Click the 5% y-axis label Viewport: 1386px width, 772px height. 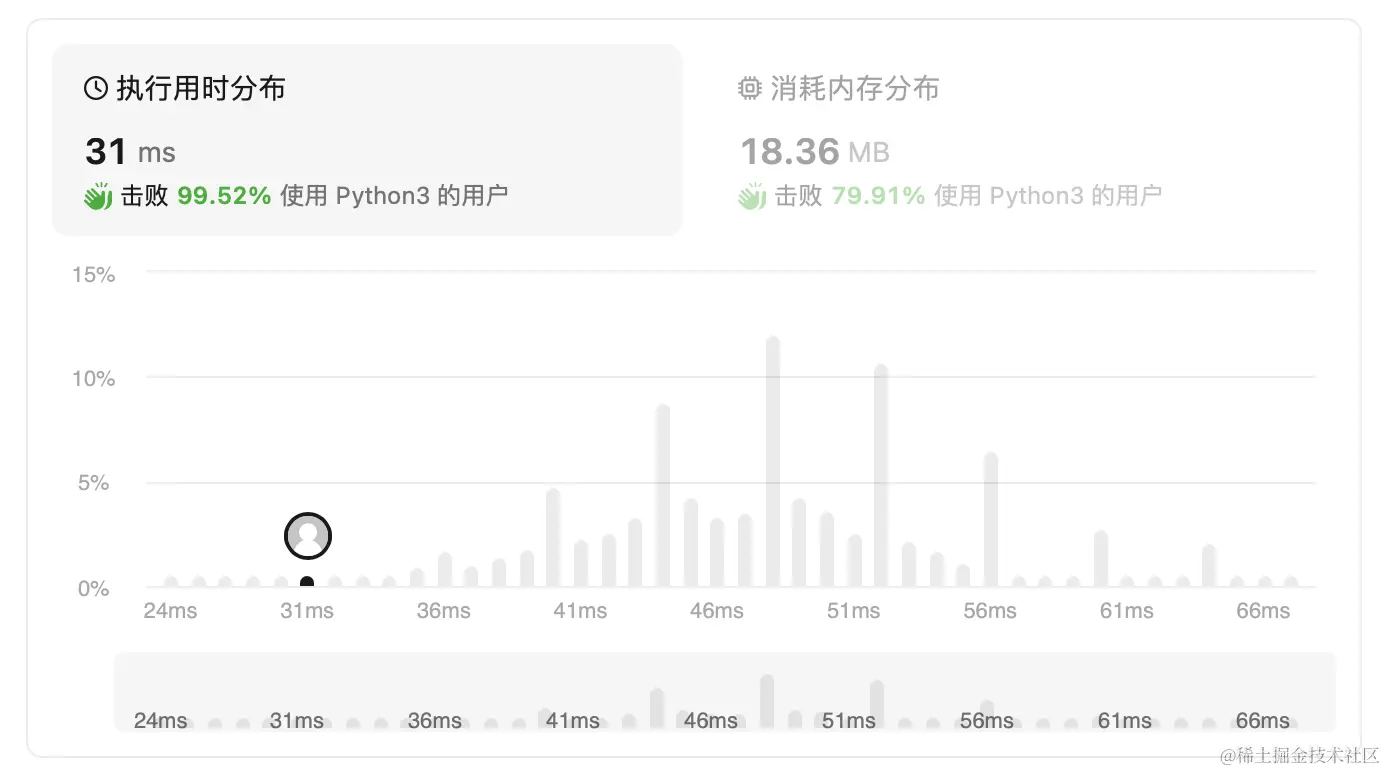(93, 483)
